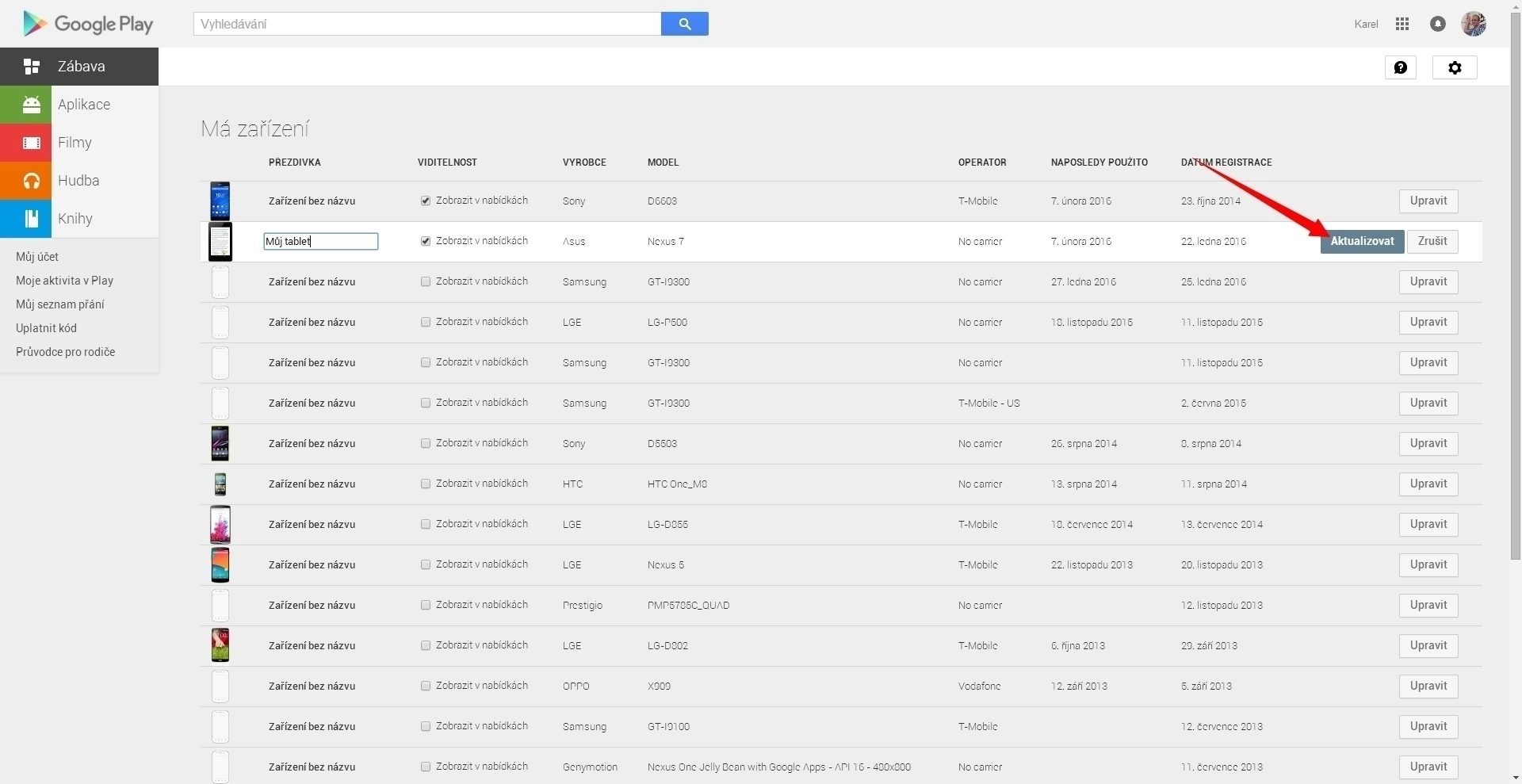The image size is (1522, 784).
Task: Open the help question mark icon
Action: point(1401,67)
